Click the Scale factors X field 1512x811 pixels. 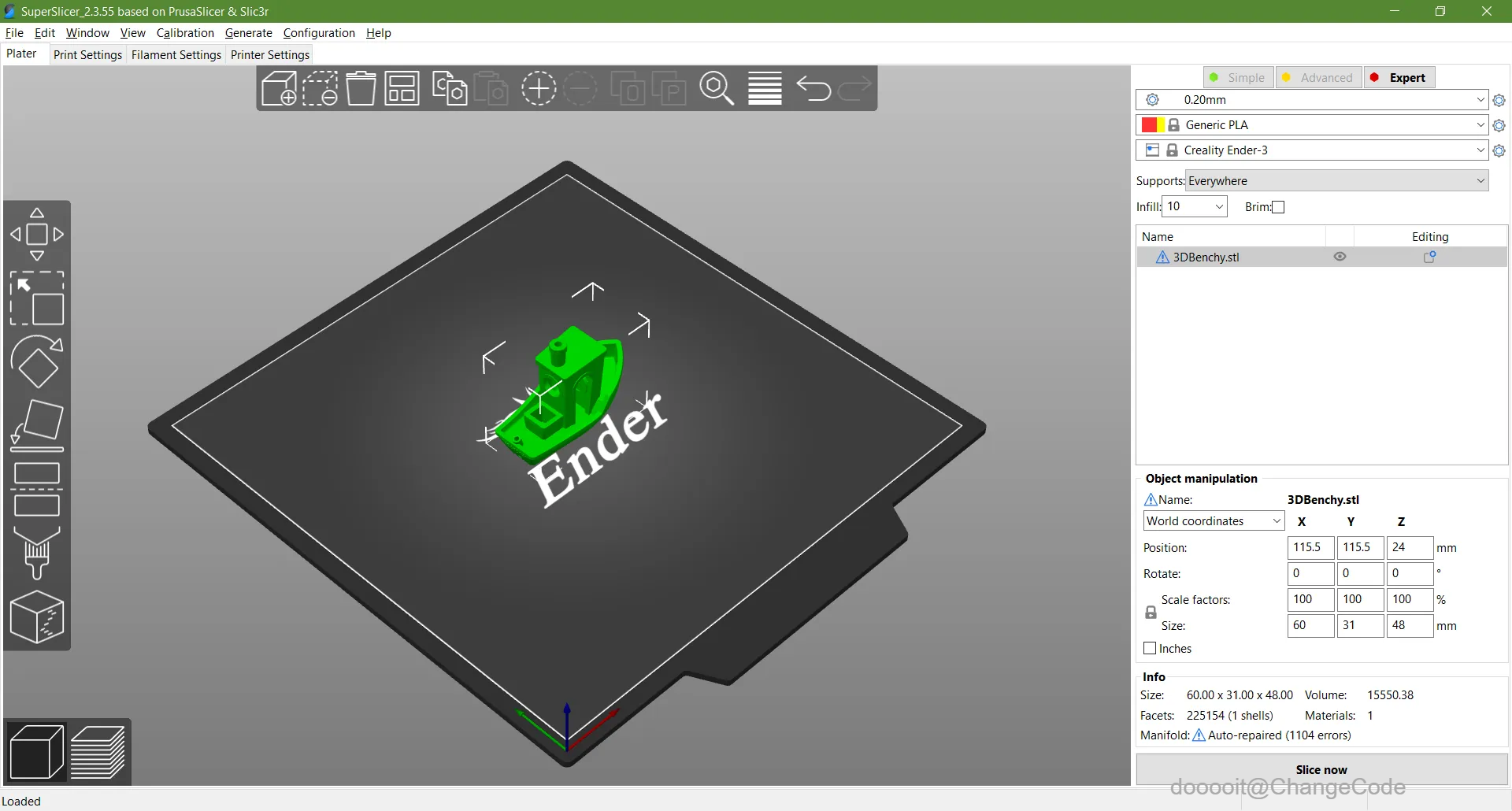click(x=1310, y=599)
